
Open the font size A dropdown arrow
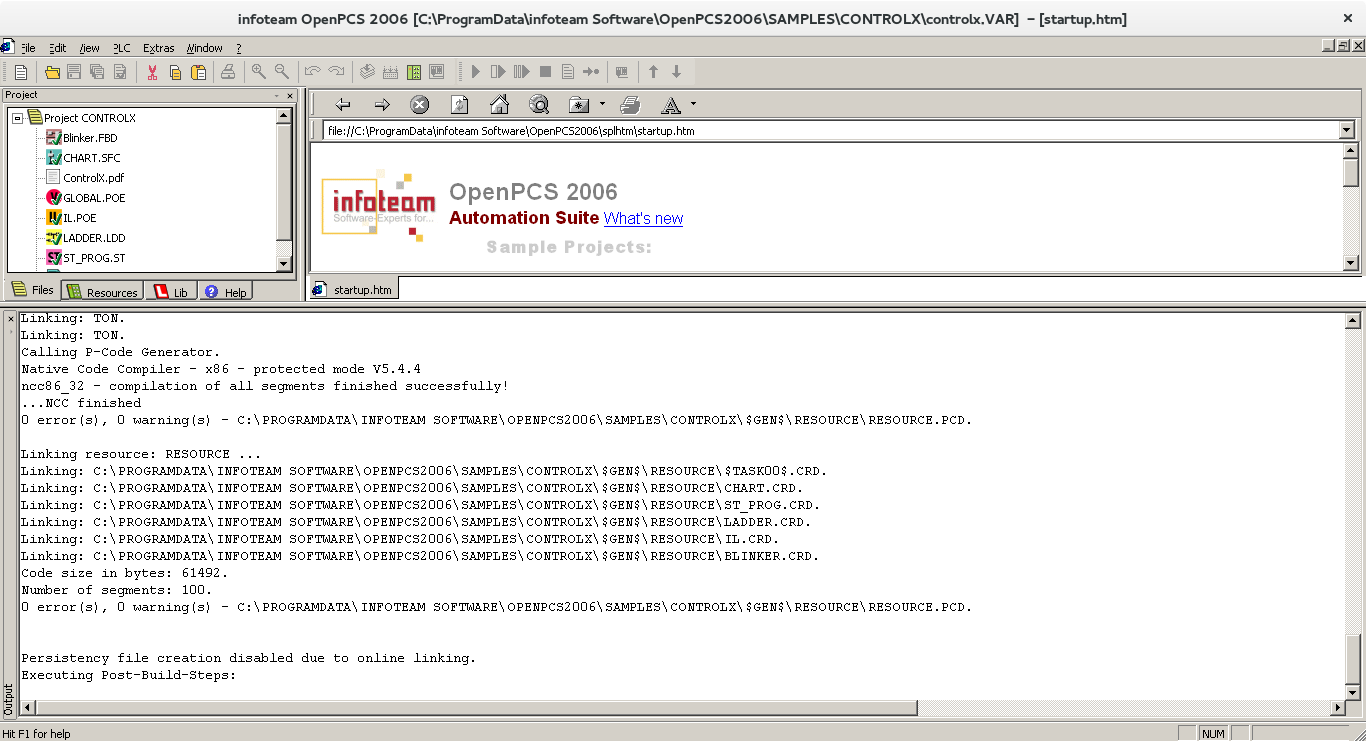click(693, 104)
